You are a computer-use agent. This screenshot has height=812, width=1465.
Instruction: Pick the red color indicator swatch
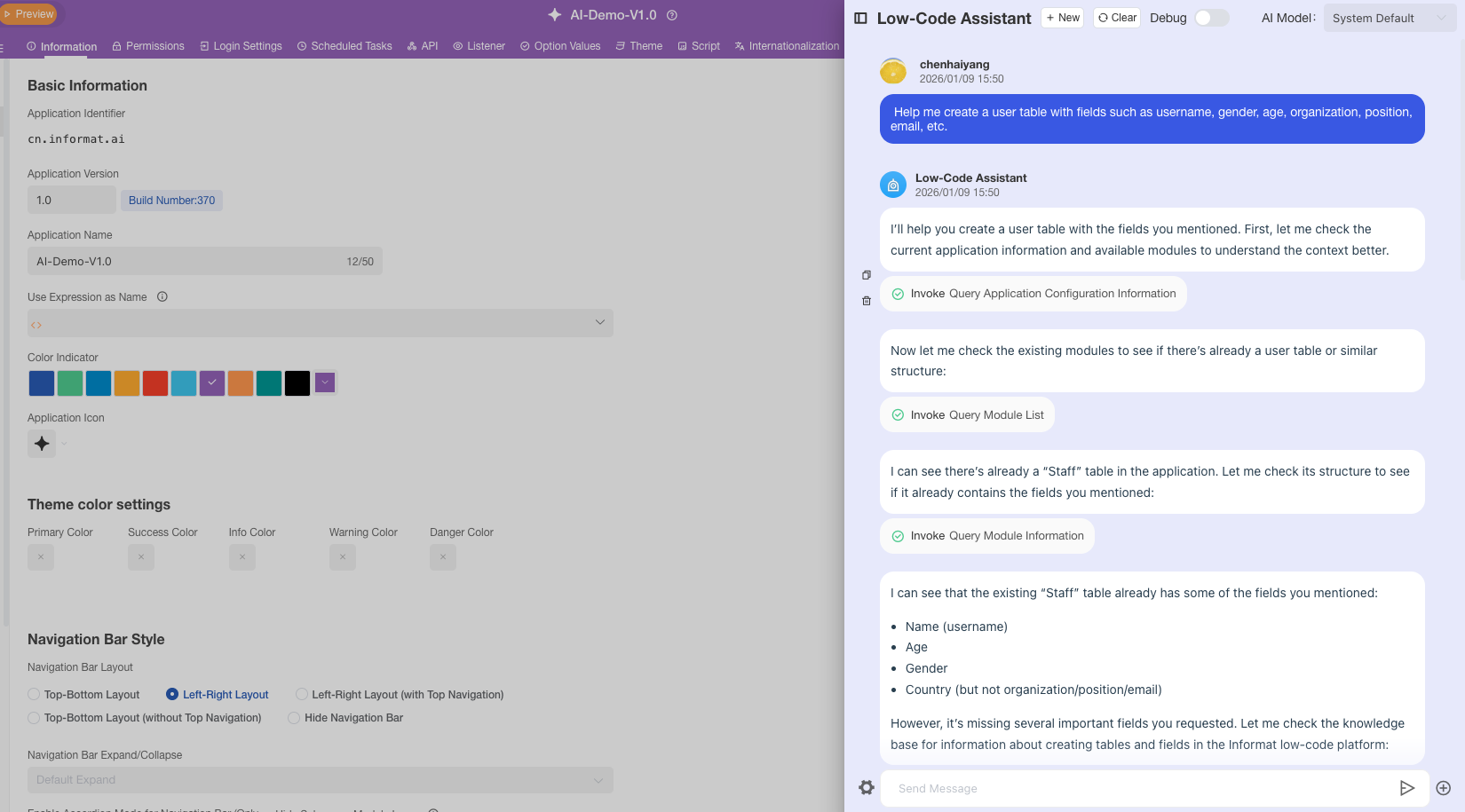pyautogui.click(x=155, y=383)
